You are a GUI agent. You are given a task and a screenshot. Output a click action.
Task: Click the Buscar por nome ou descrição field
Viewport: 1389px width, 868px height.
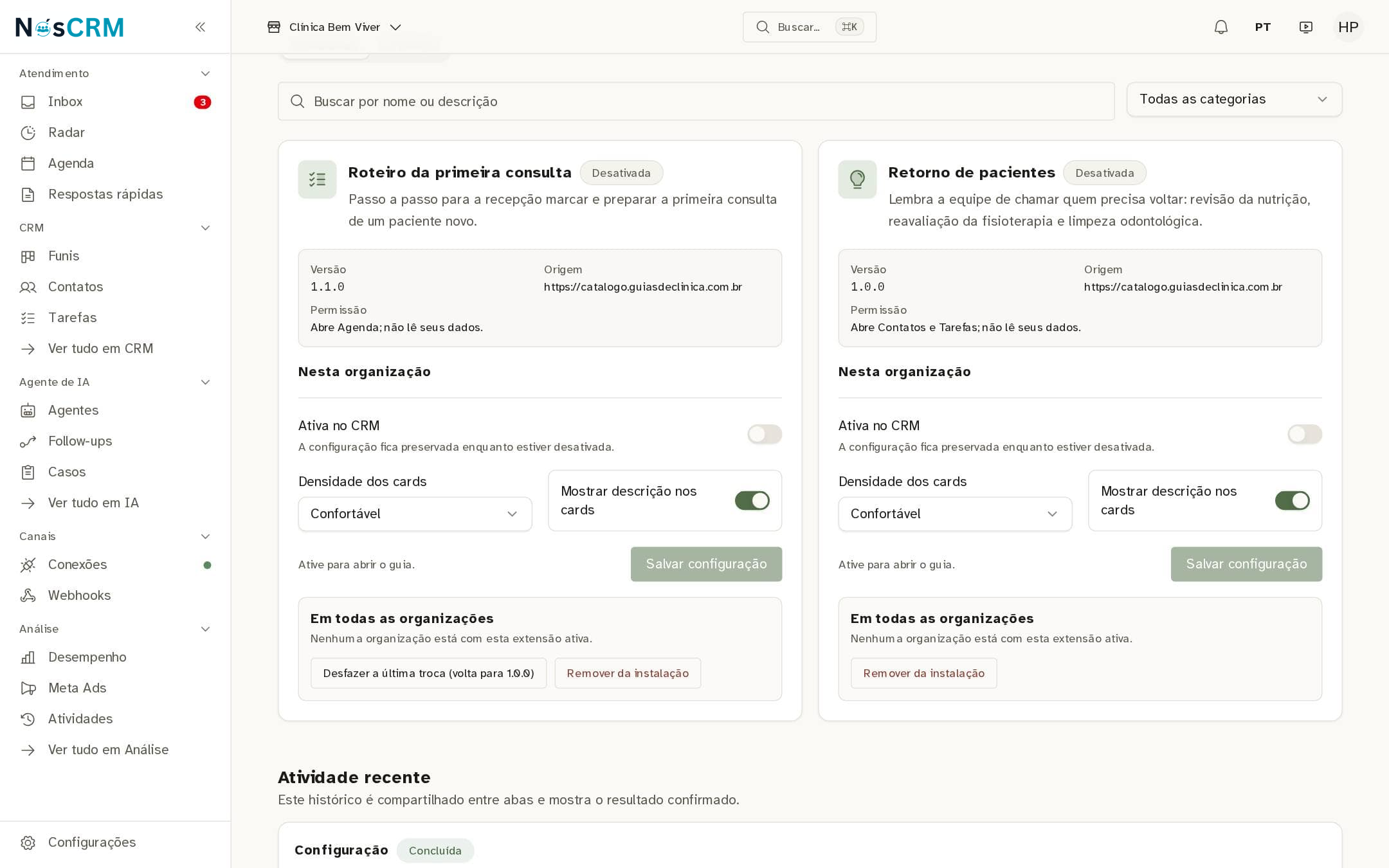tap(696, 102)
